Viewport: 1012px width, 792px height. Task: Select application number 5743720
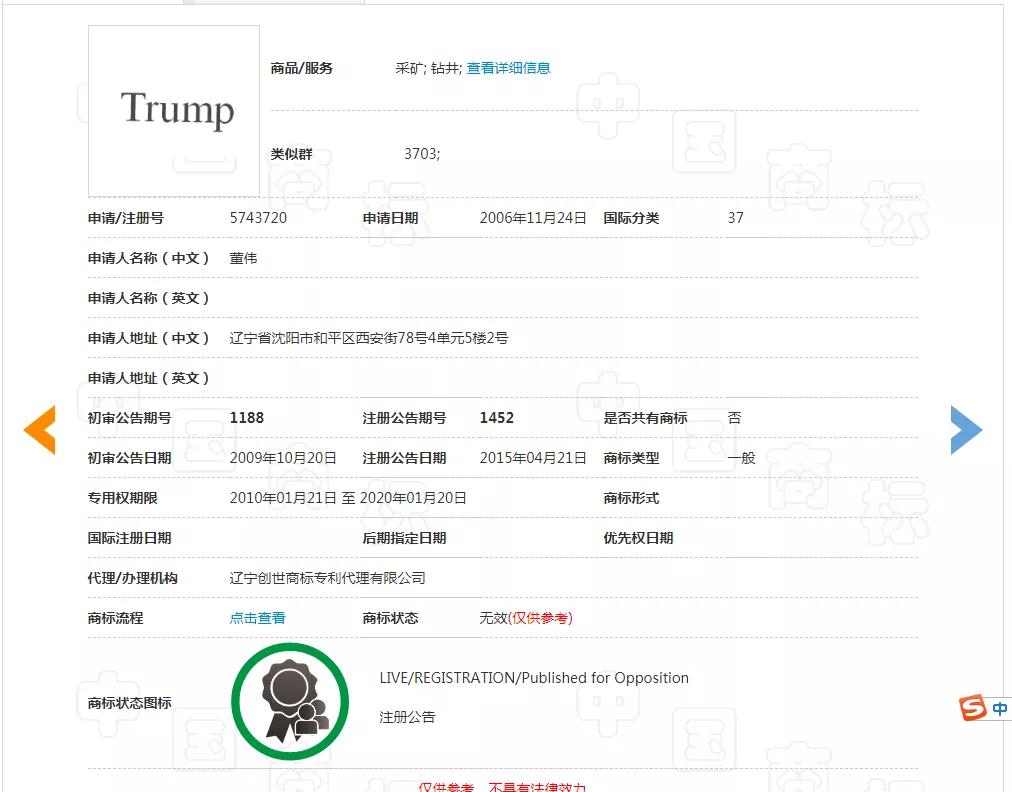[x=258, y=218]
